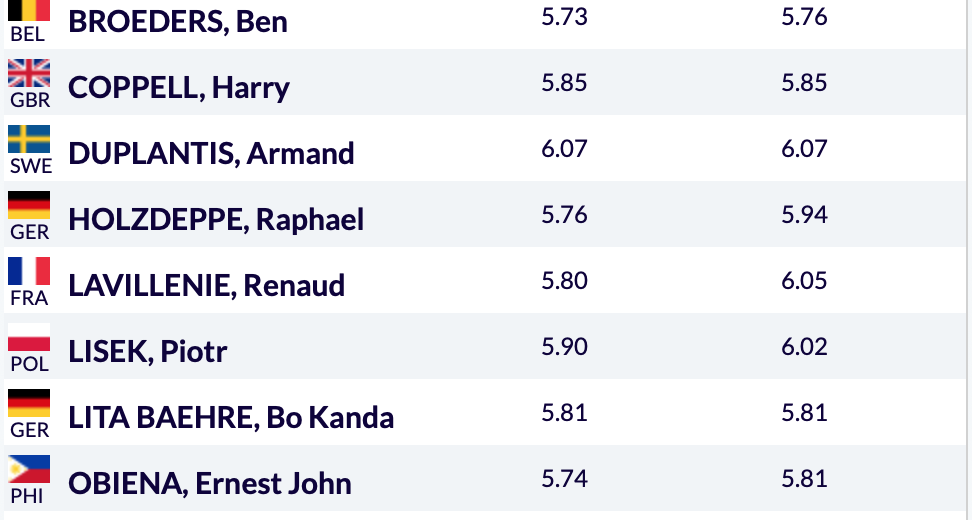
Task: Click the SWE country code label
Action: coord(31,166)
